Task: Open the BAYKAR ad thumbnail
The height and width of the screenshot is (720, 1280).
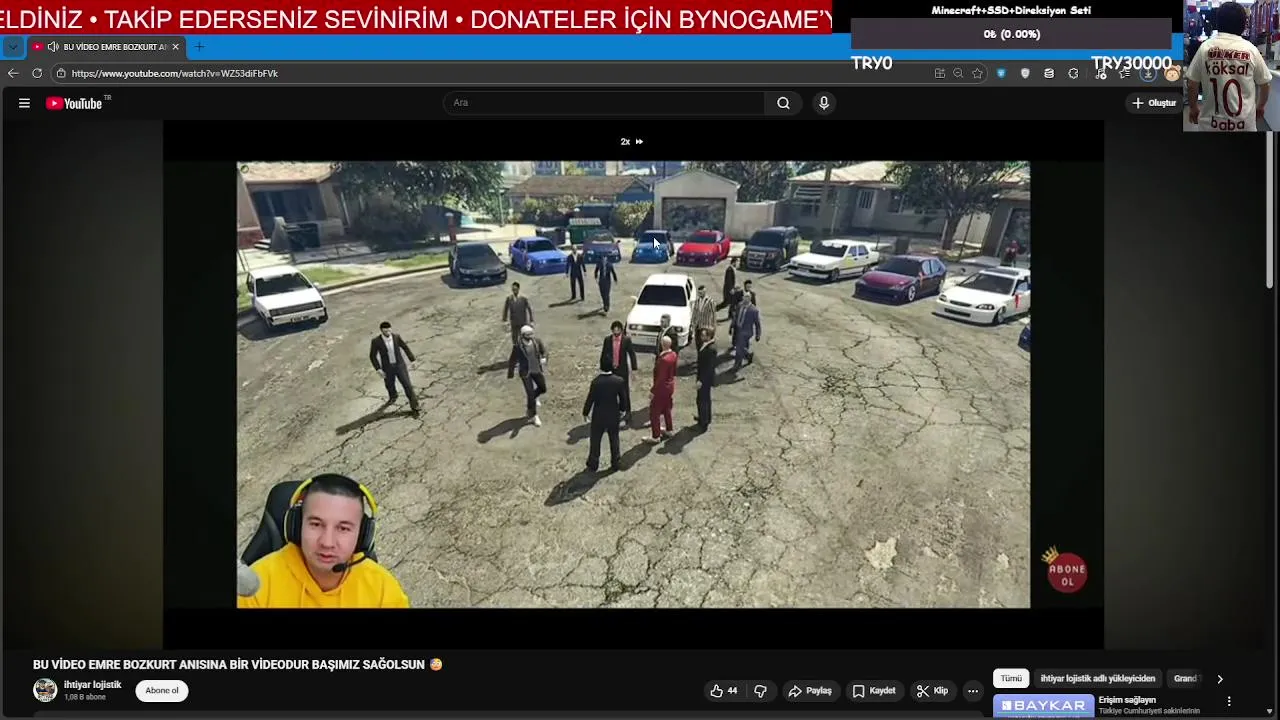Action: [x=1043, y=706]
